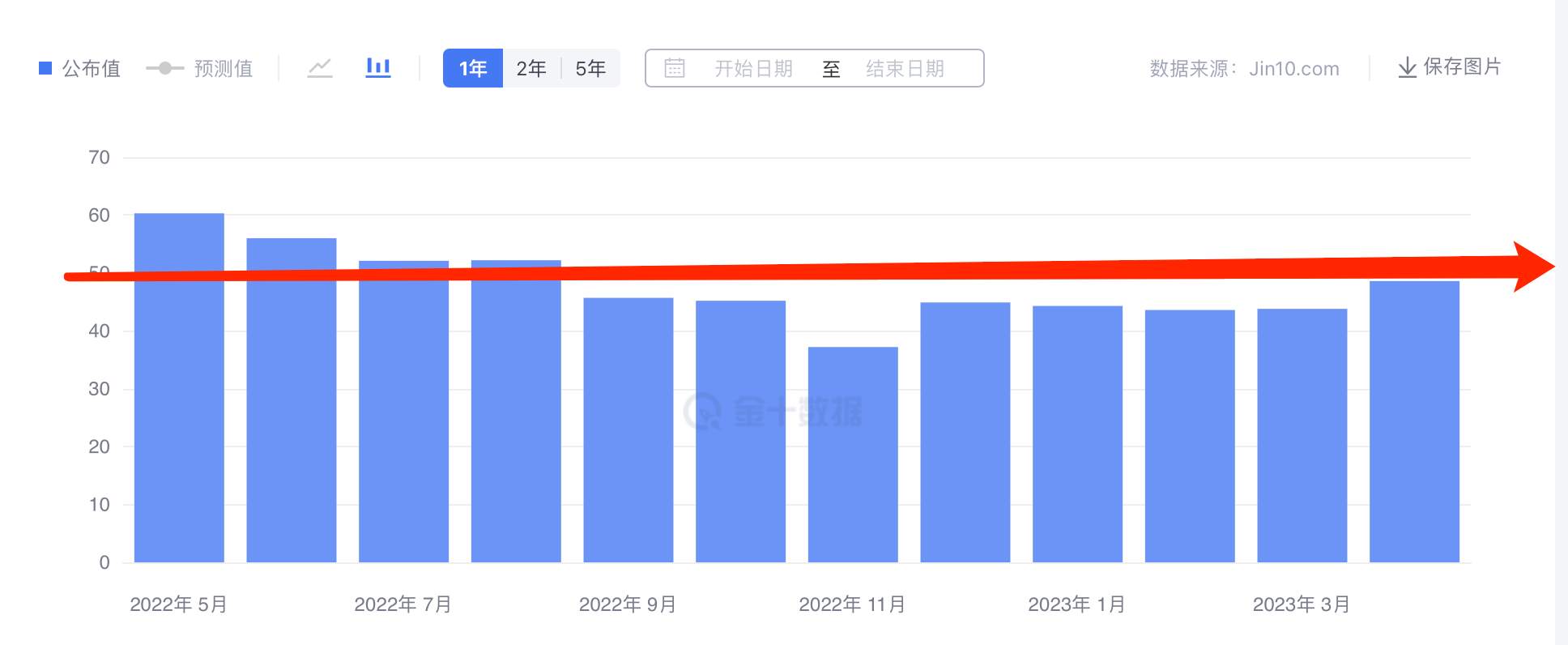Screen dimensions: 1568x645
Task: Click the y-axis label 60
Action: tap(99, 216)
